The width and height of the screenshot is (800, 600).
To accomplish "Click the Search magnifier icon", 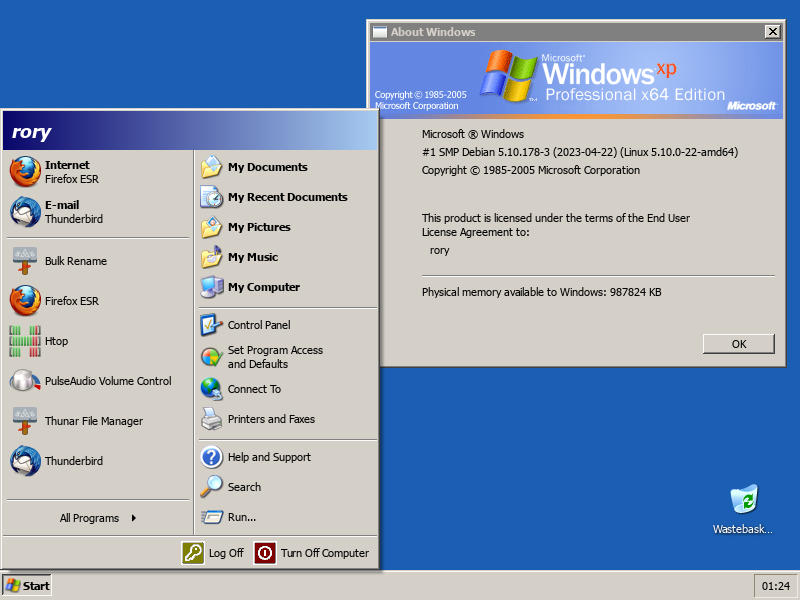I will coord(211,487).
